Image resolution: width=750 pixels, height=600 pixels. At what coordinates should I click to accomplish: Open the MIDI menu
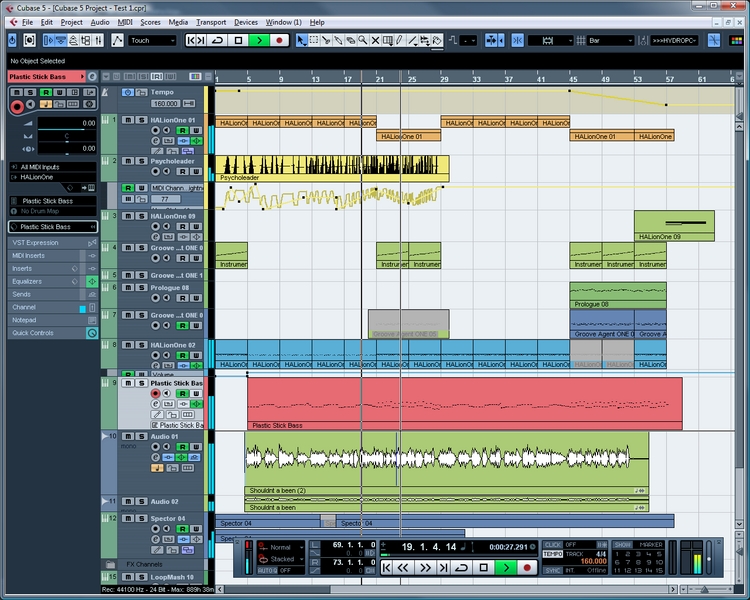pos(125,22)
